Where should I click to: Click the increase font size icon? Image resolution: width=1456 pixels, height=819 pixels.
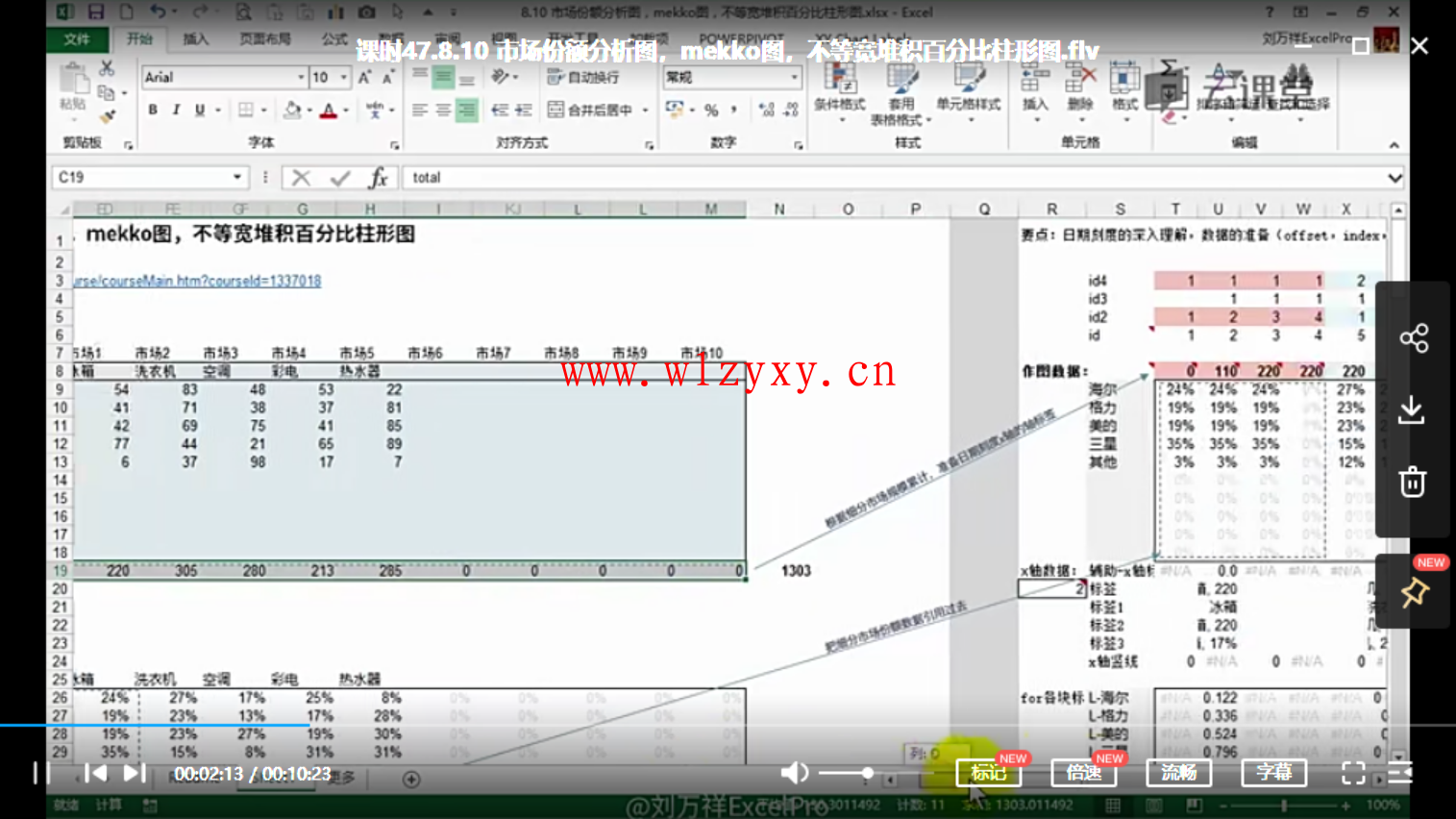tap(364, 77)
